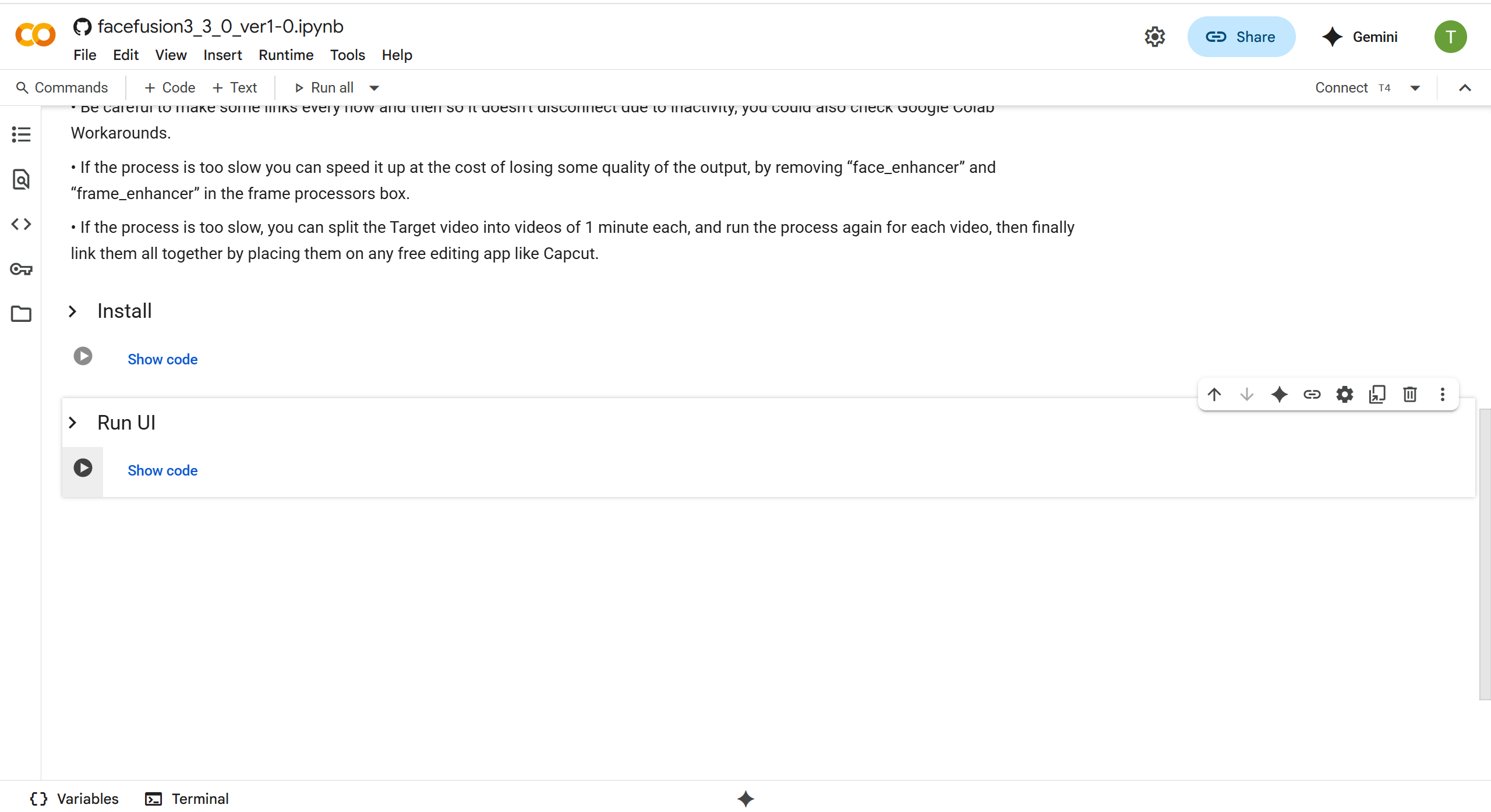
Task: Open the code snippets panel
Action: [21, 224]
